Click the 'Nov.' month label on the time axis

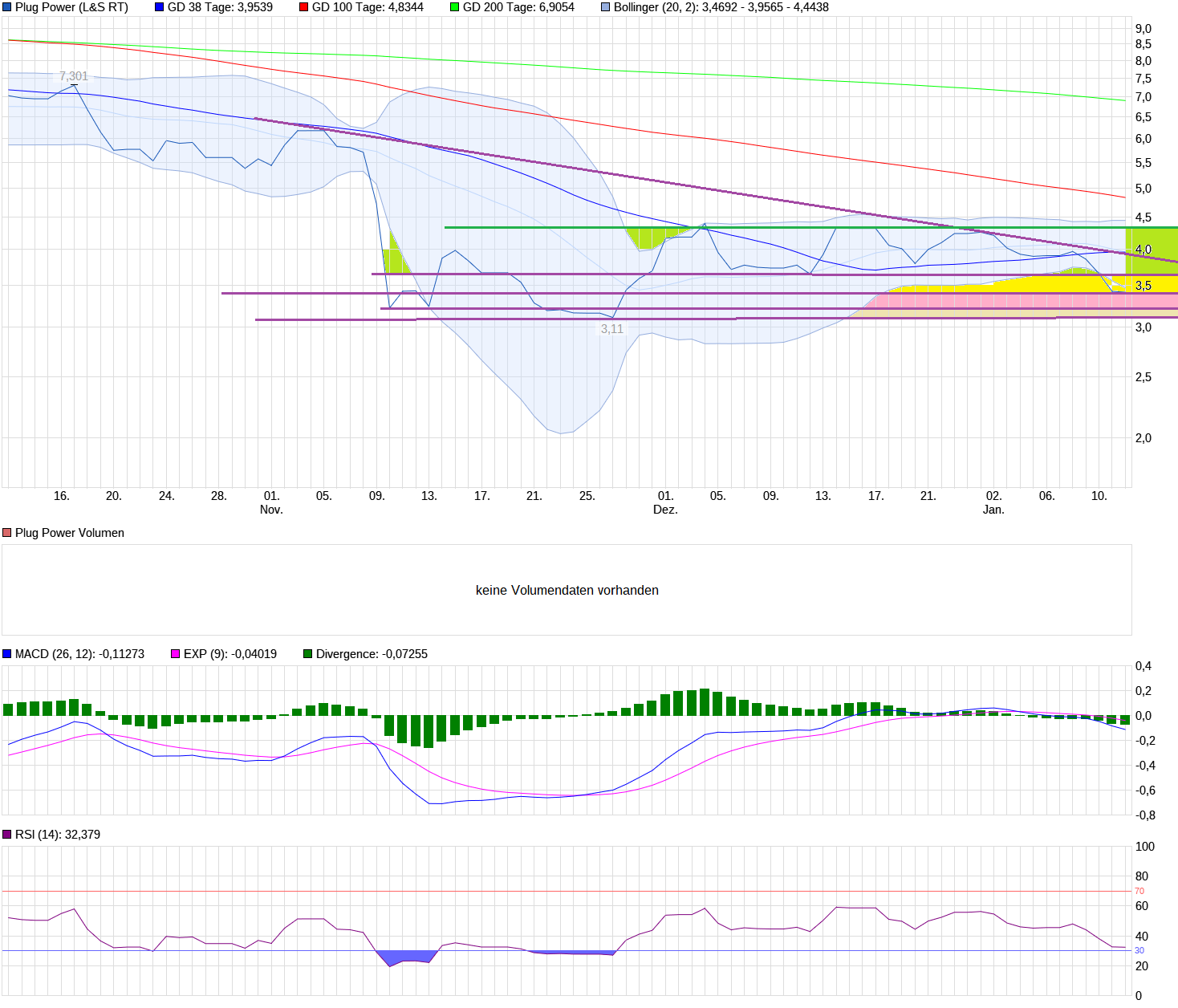(x=271, y=510)
